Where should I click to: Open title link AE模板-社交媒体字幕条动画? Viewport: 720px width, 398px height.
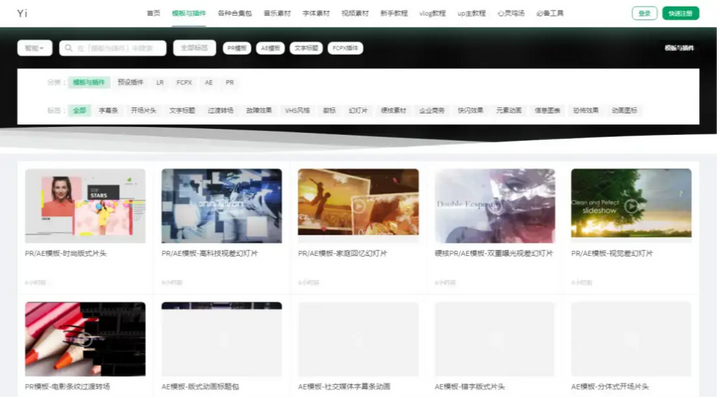click(344, 387)
